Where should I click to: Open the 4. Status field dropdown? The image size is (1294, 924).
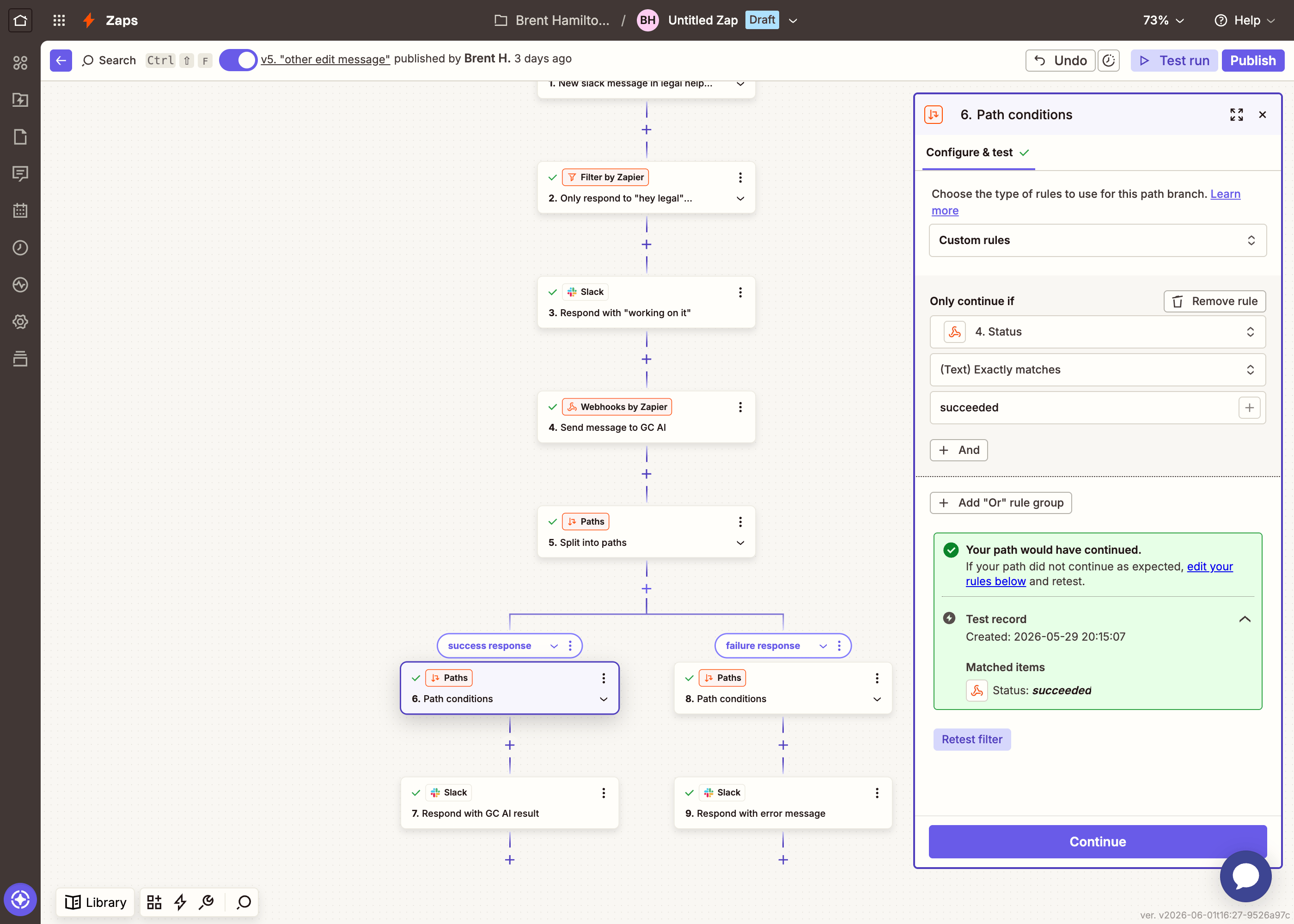click(1097, 332)
